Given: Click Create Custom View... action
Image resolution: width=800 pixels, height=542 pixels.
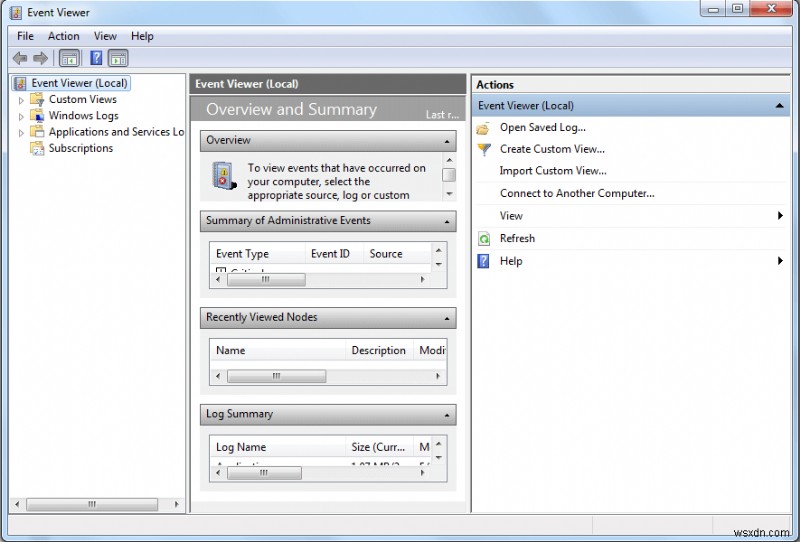Looking at the screenshot, I should pyautogui.click(x=552, y=149).
